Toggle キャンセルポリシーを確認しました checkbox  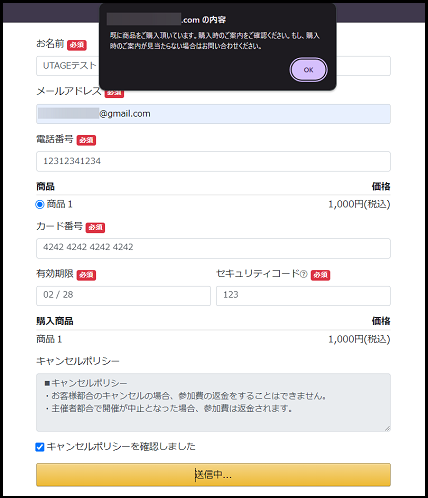click(40, 447)
